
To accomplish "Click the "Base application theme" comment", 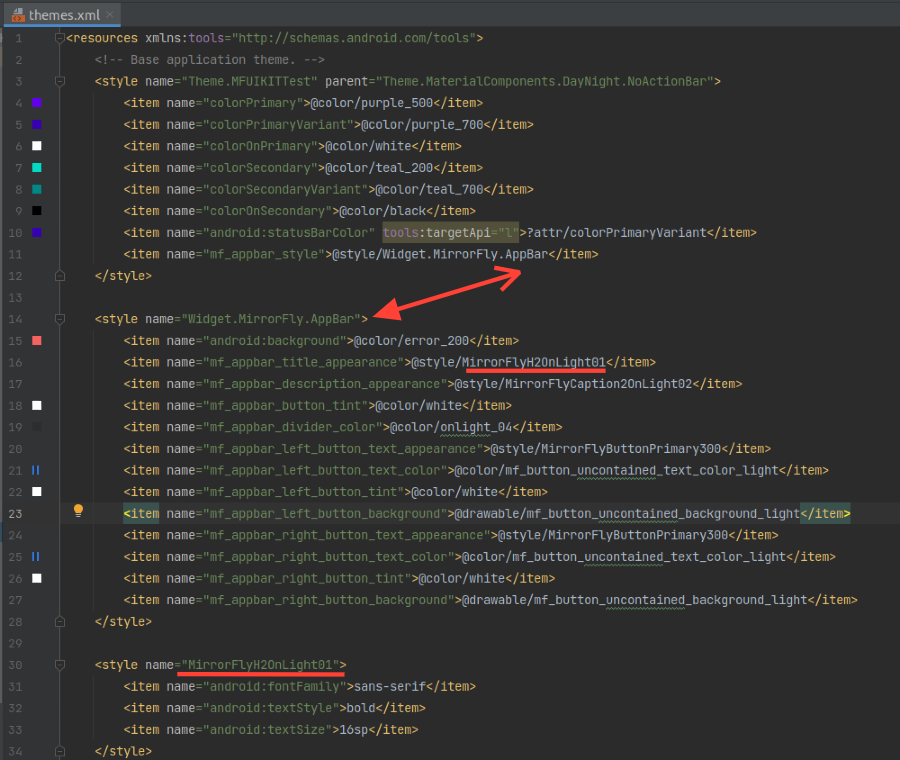I will coord(210,60).
